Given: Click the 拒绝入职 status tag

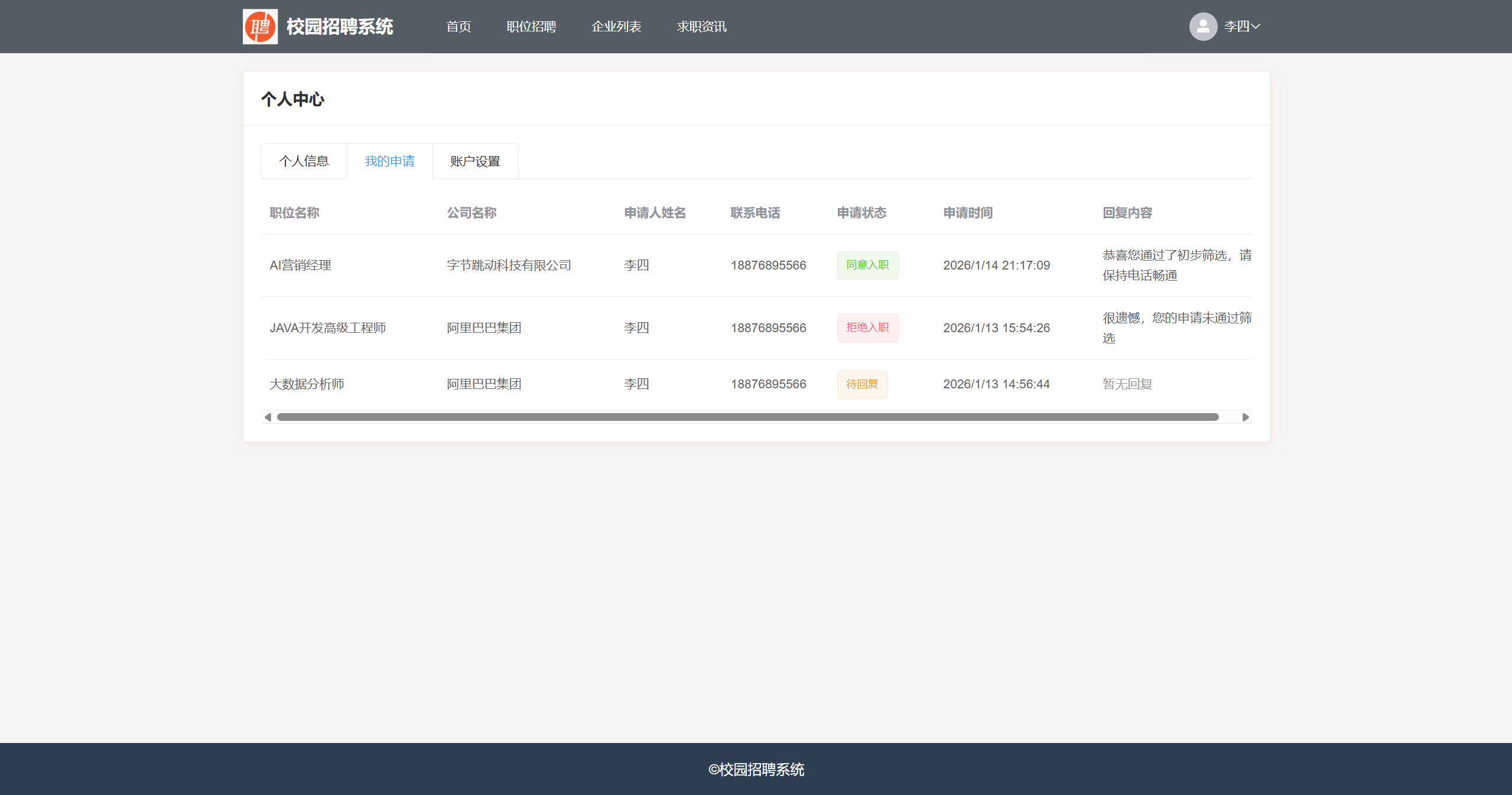Looking at the screenshot, I should [867, 328].
